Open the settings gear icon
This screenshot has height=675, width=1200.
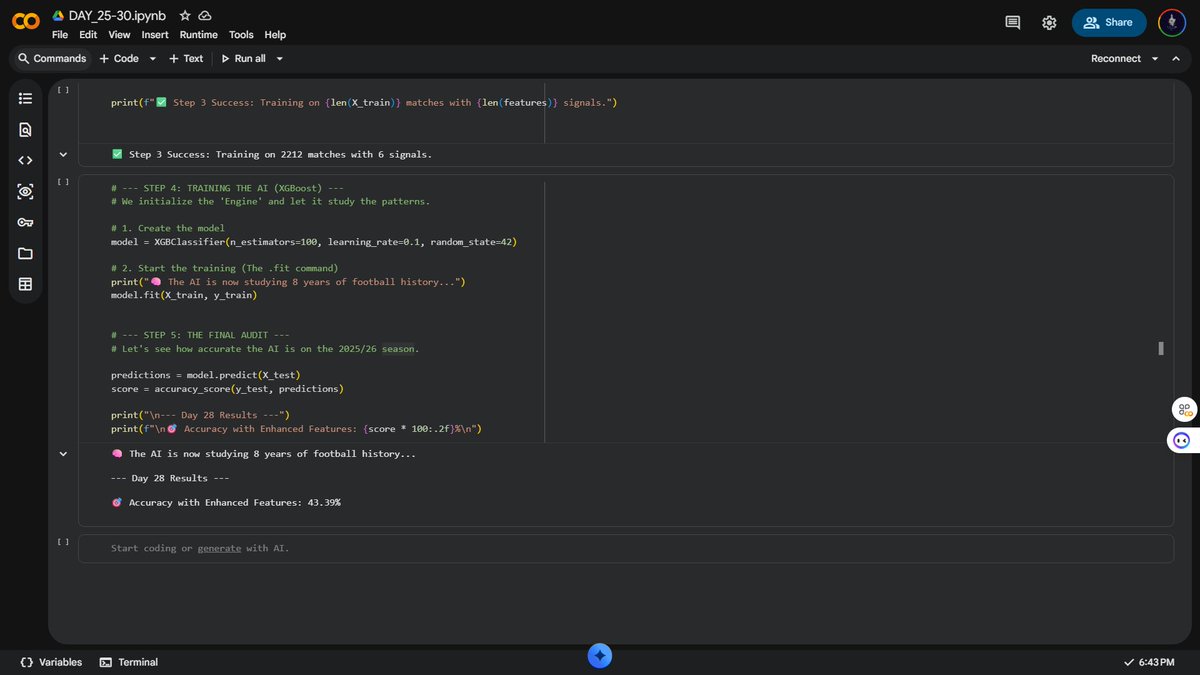pyautogui.click(x=1049, y=22)
